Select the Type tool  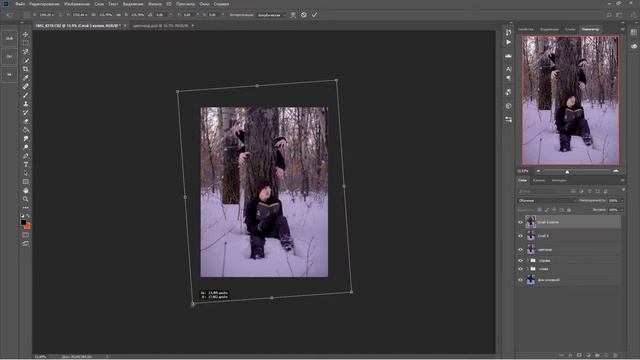coord(26,164)
